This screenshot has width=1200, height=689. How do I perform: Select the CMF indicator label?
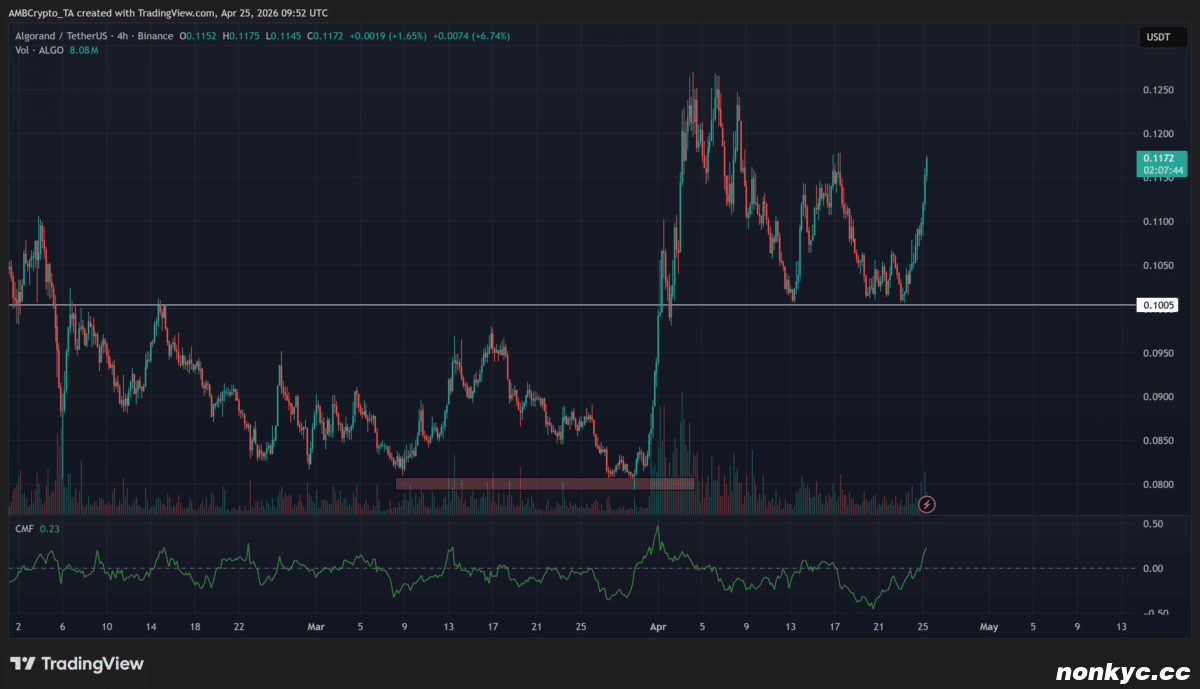pyautogui.click(x=23, y=528)
